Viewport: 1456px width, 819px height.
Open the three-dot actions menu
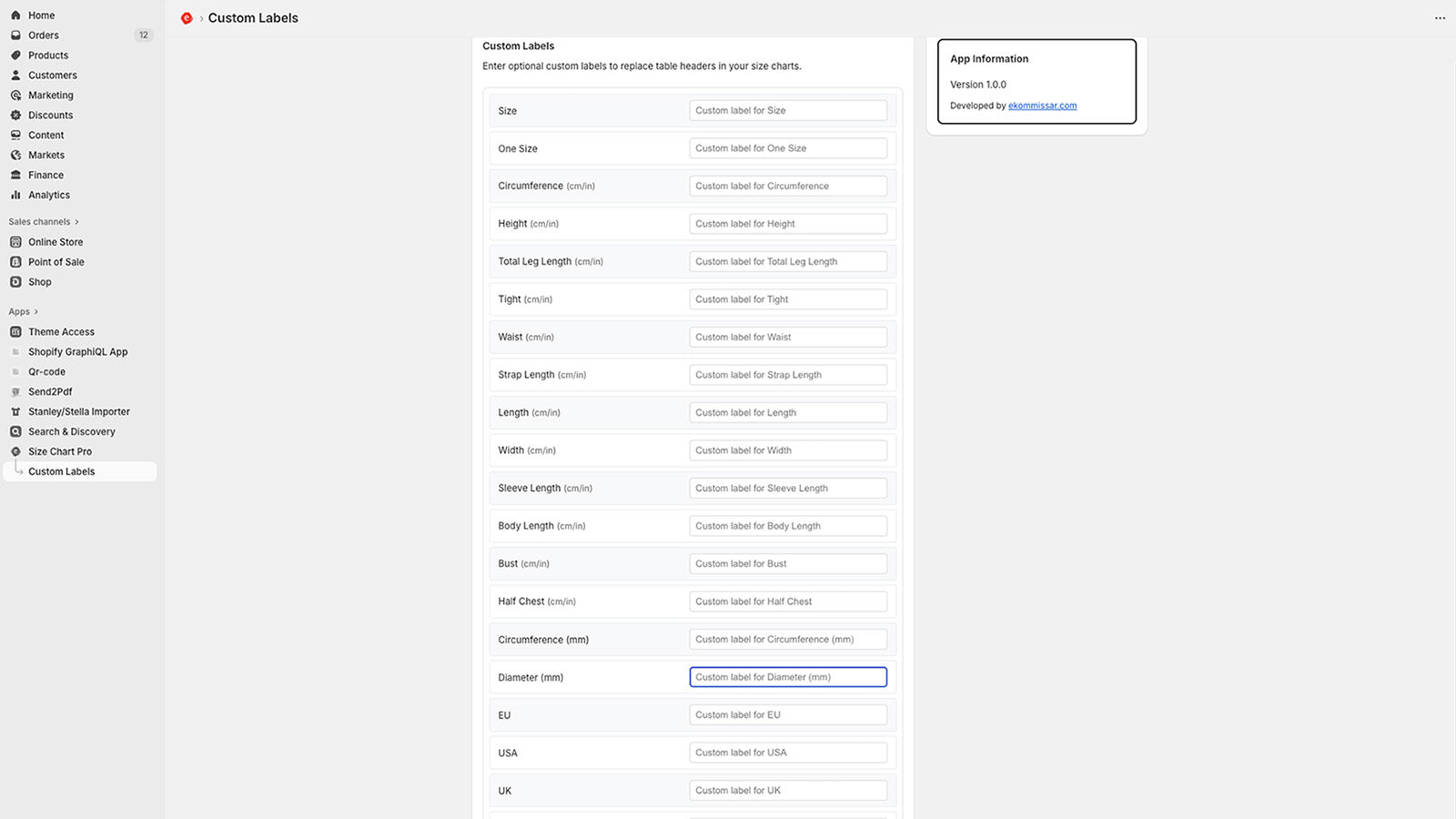pos(1440,17)
